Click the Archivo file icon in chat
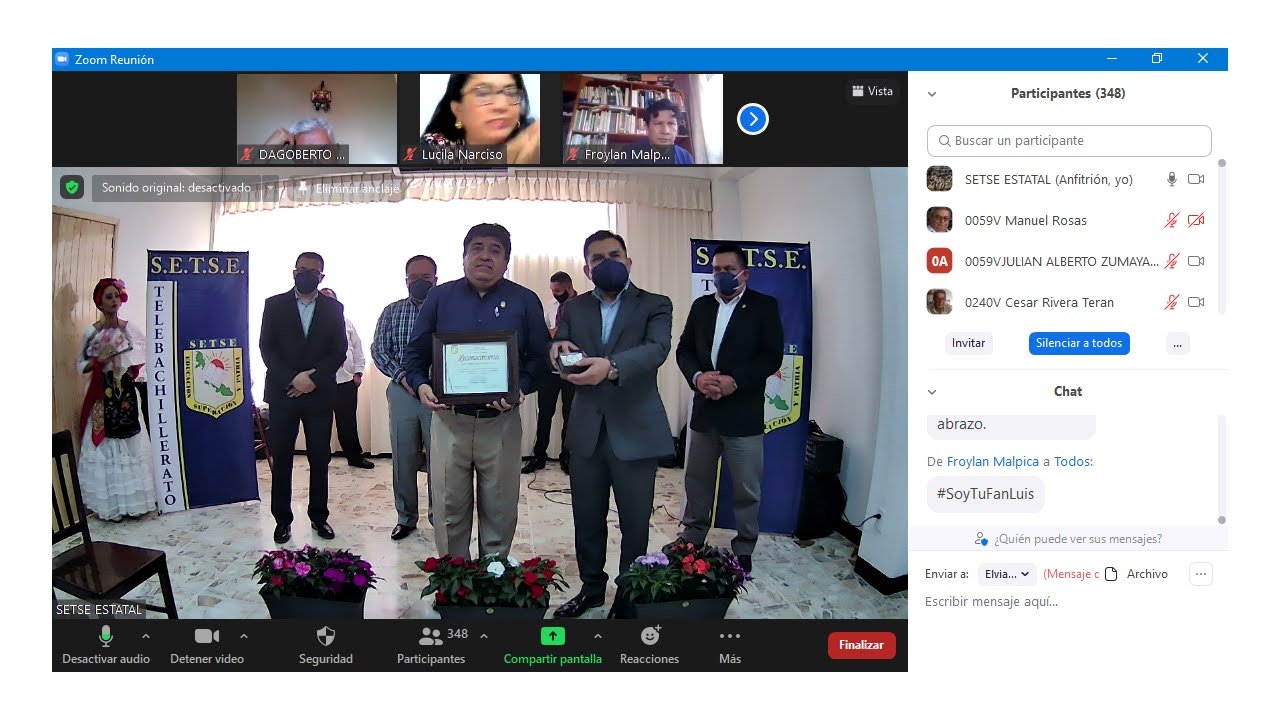Image resolution: width=1280 pixels, height=720 pixels. click(x=1110, y=574)
